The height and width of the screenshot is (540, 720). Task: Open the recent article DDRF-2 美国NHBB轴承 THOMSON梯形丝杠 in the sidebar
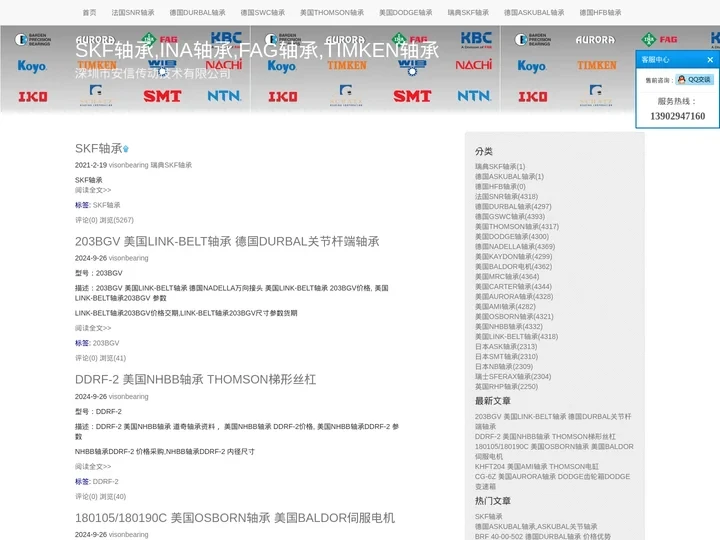[545, 437]
